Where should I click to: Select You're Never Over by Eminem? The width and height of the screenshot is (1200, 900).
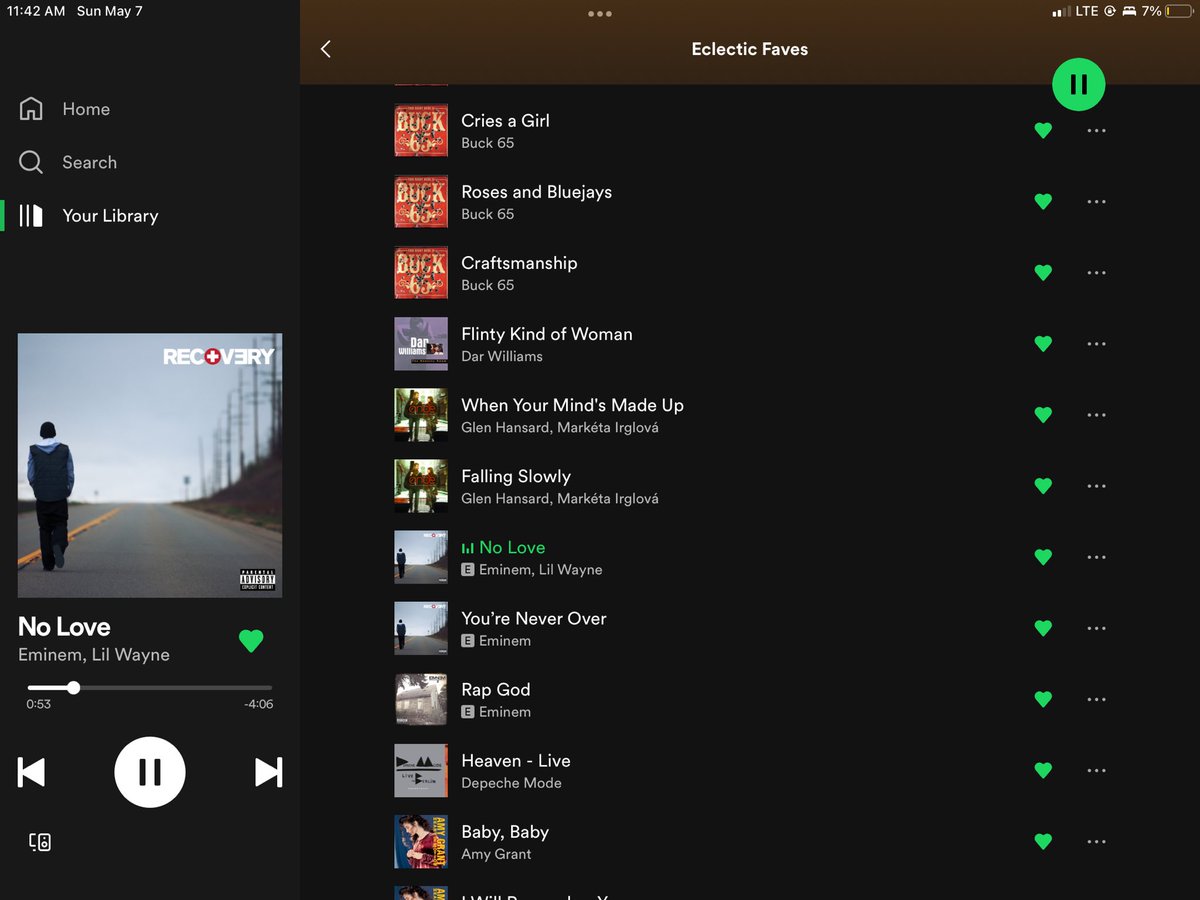point(533,618)
